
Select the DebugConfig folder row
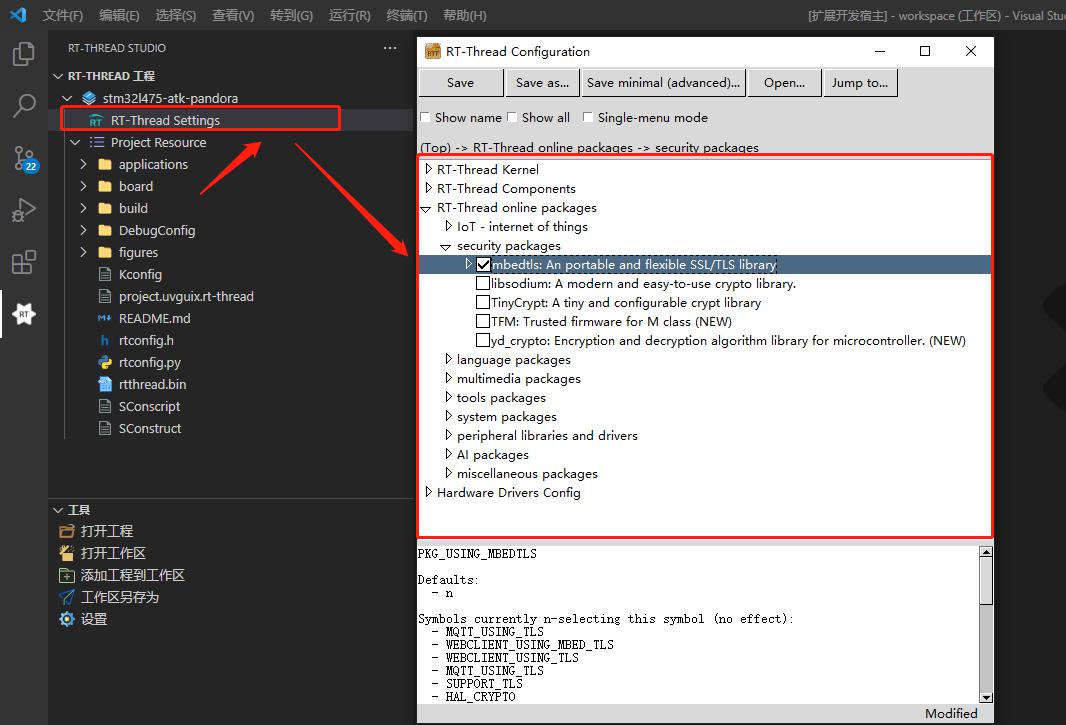coord(231,231)
